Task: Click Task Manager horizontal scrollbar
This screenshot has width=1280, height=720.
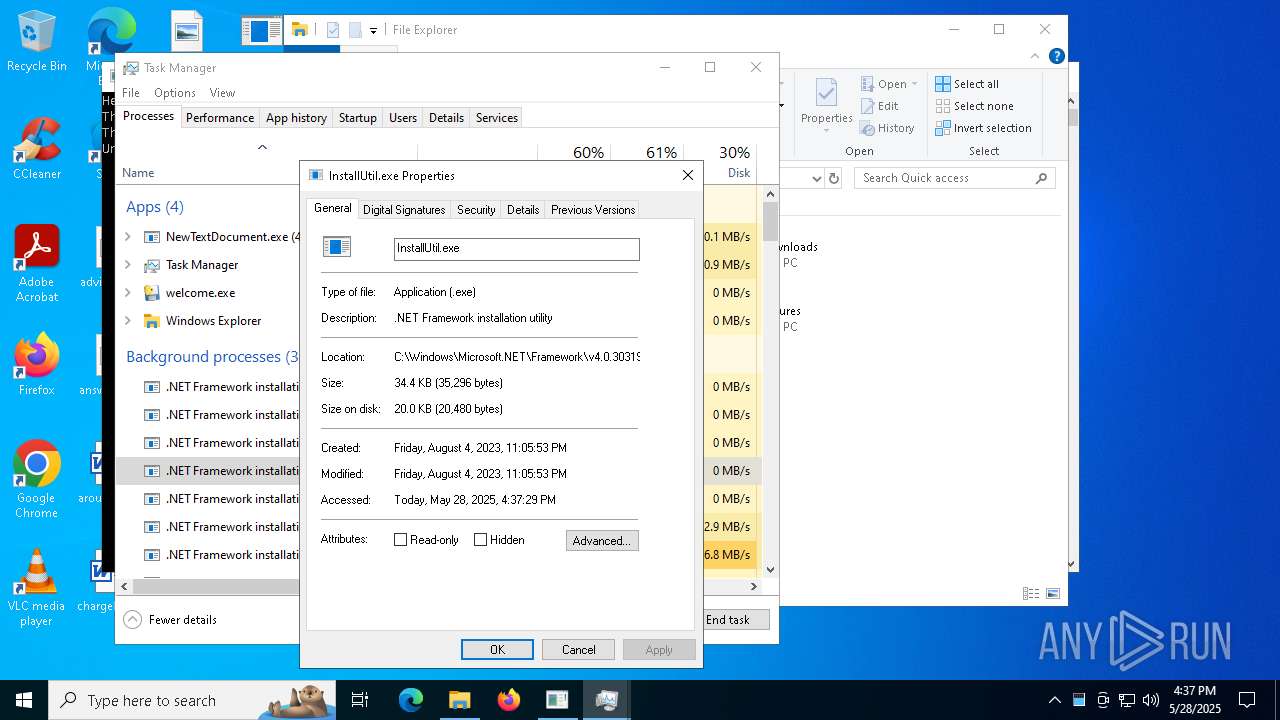Action: click(215, 587)
